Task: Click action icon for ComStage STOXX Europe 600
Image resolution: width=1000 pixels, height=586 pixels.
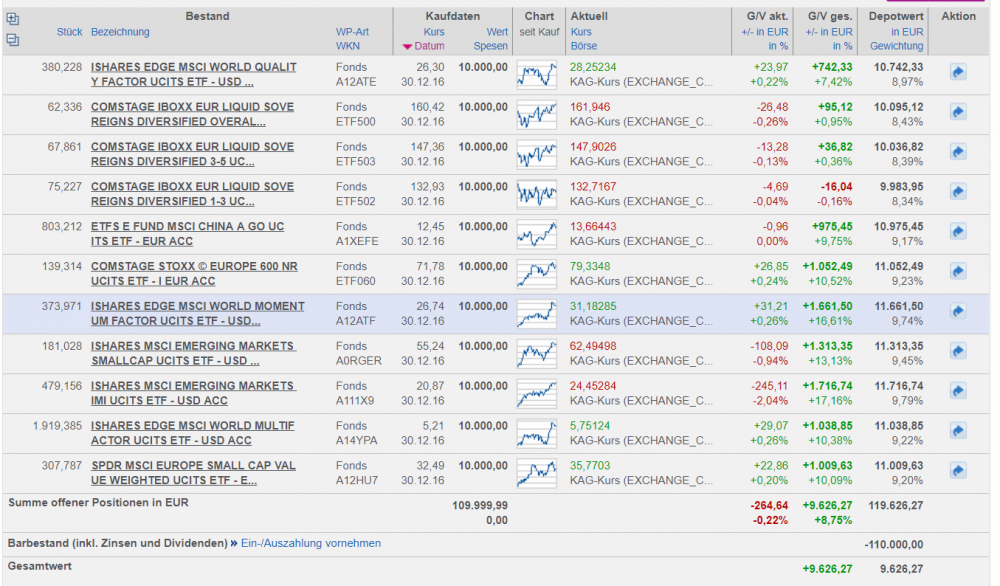Action: coord(957,272)
